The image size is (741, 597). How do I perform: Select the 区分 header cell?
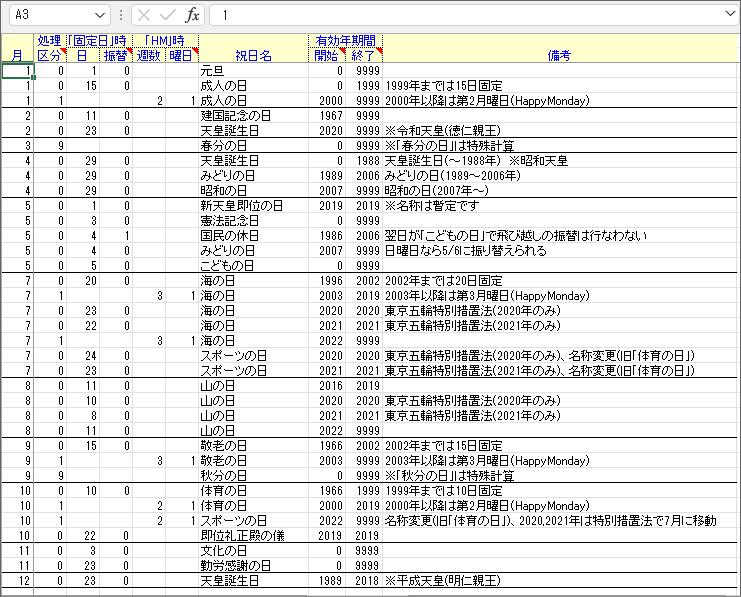(x=50, y=55)
